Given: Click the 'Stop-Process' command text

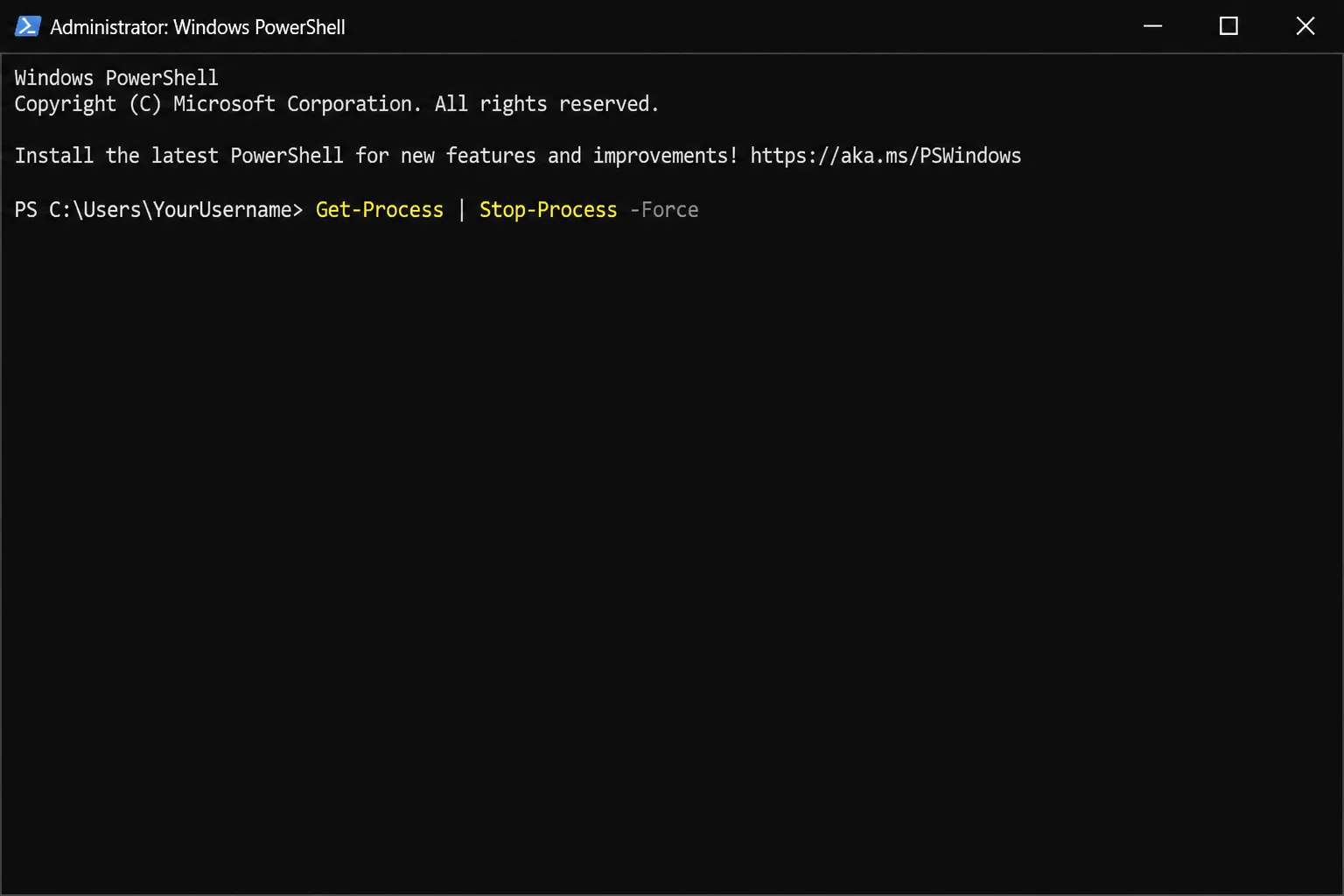Looking at the screenshot, I should click(549, 210).
